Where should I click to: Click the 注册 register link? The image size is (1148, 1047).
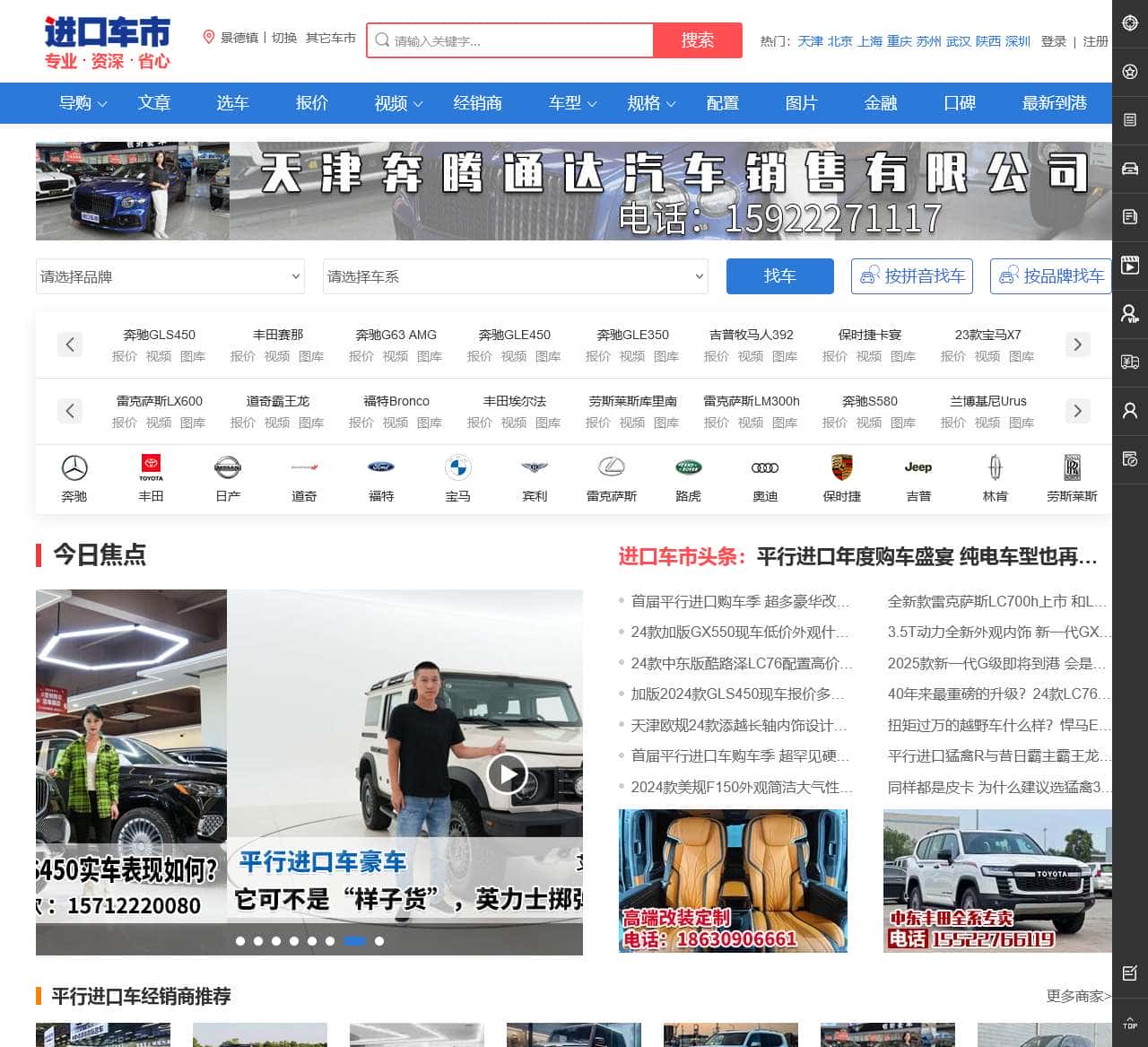click(x=1096, y=41)
